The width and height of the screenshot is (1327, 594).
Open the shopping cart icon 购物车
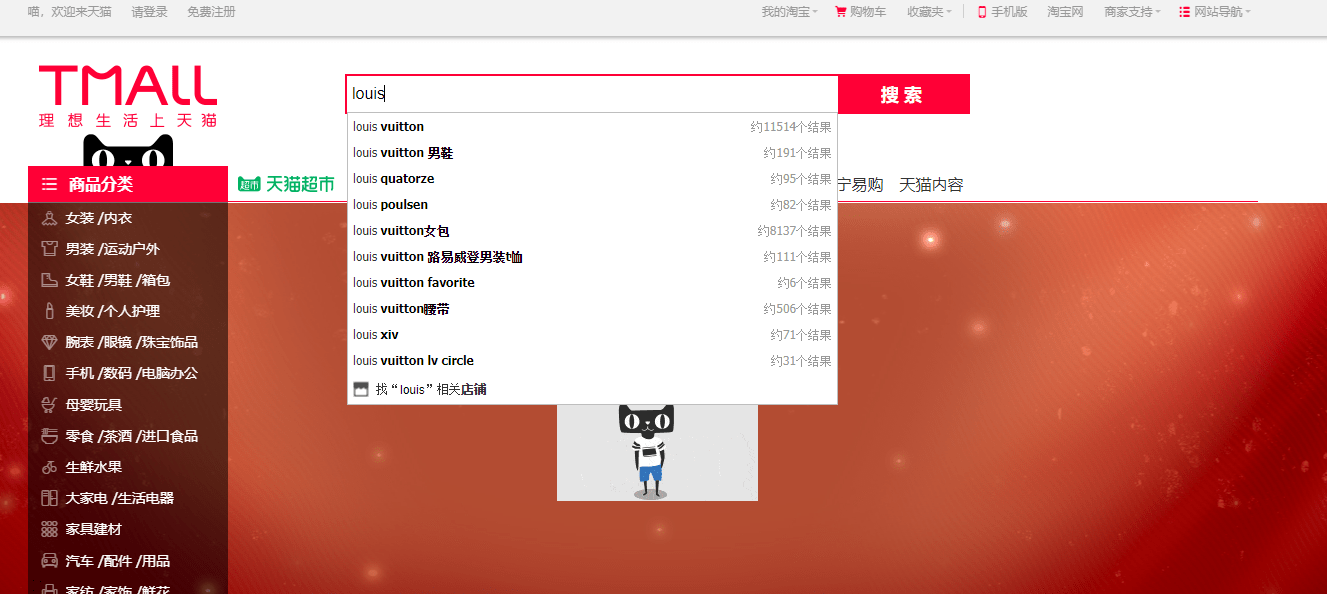click(841, 12)
